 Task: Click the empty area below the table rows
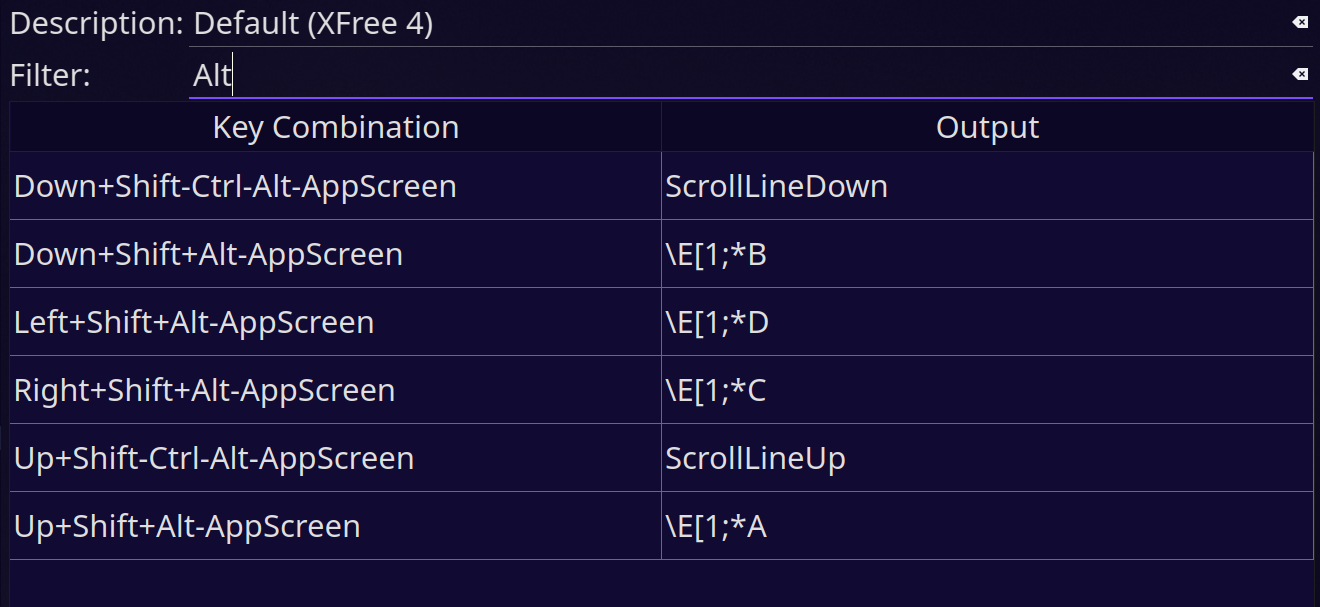click(x=661, y=584)
